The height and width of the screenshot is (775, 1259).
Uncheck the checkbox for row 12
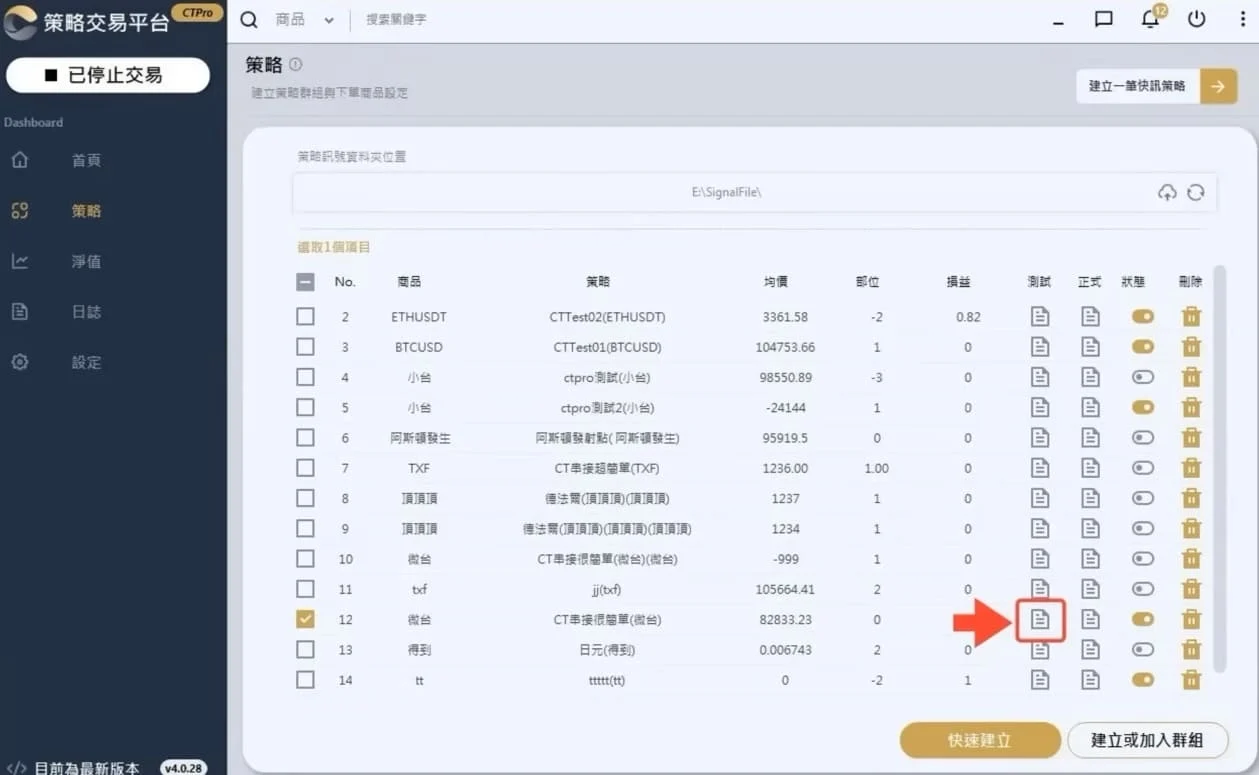pos(306,619)
